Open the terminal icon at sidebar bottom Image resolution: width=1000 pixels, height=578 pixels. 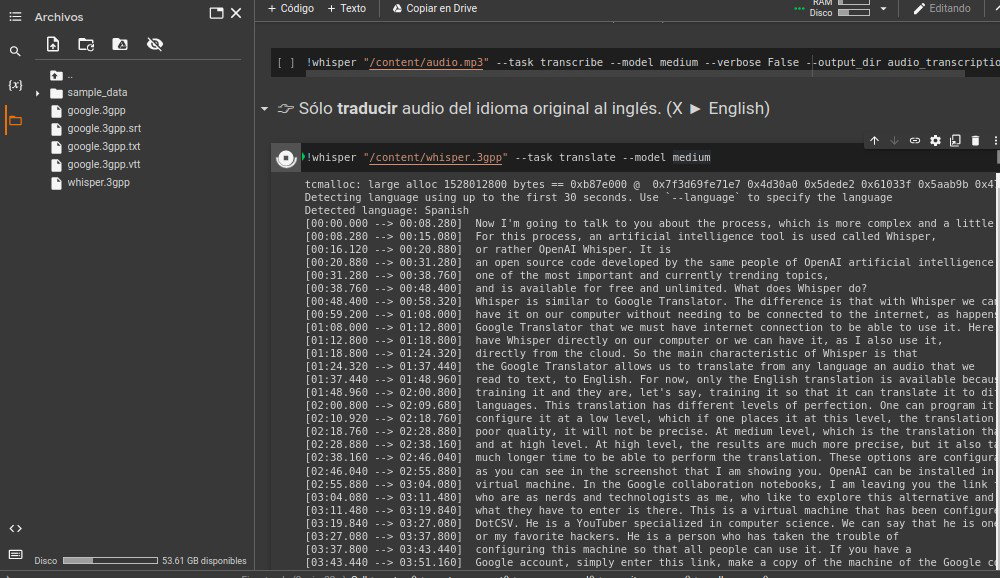pyautogui.click(x=15, y=554)
